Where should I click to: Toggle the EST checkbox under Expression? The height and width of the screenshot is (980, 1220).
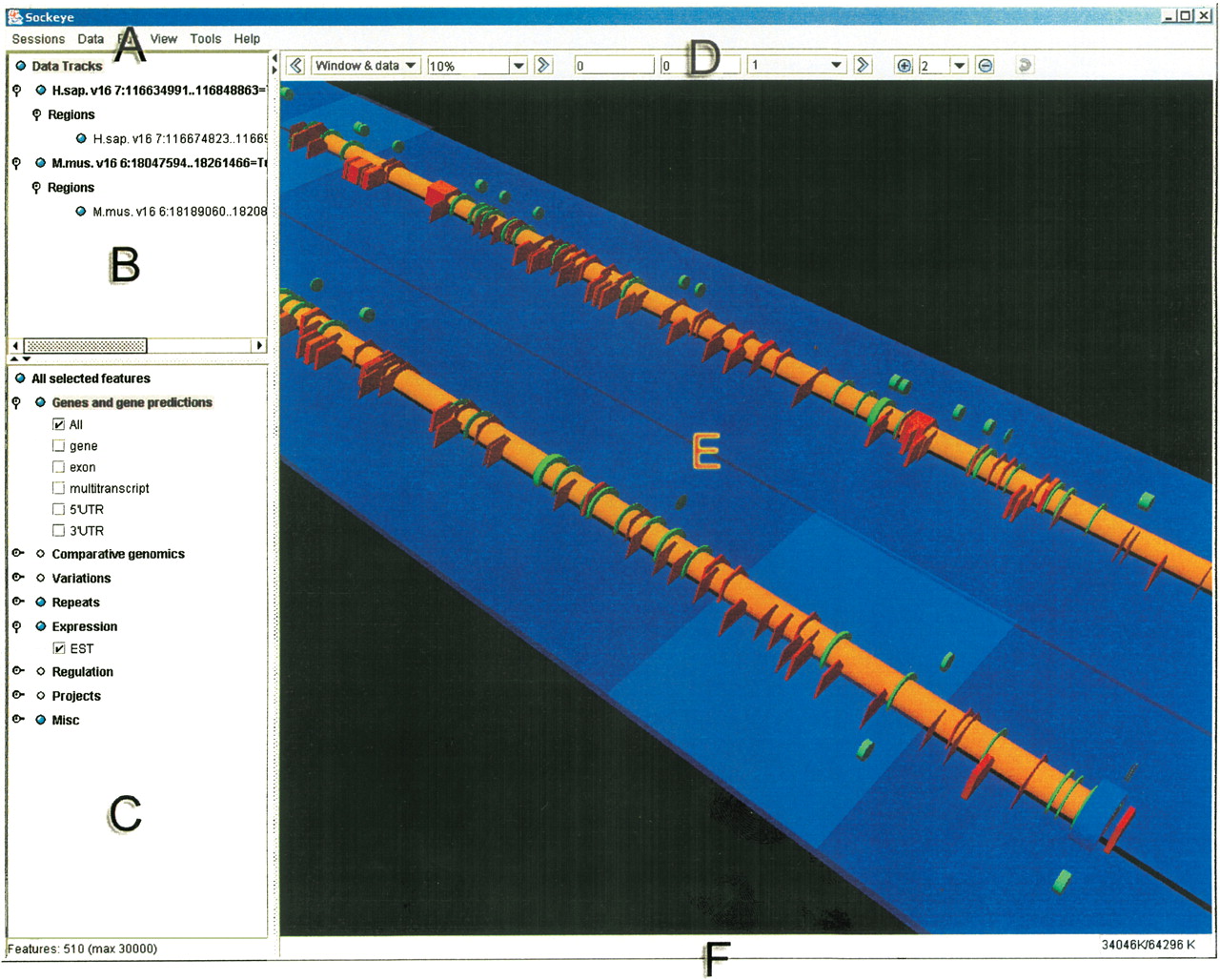coord(59,648)
